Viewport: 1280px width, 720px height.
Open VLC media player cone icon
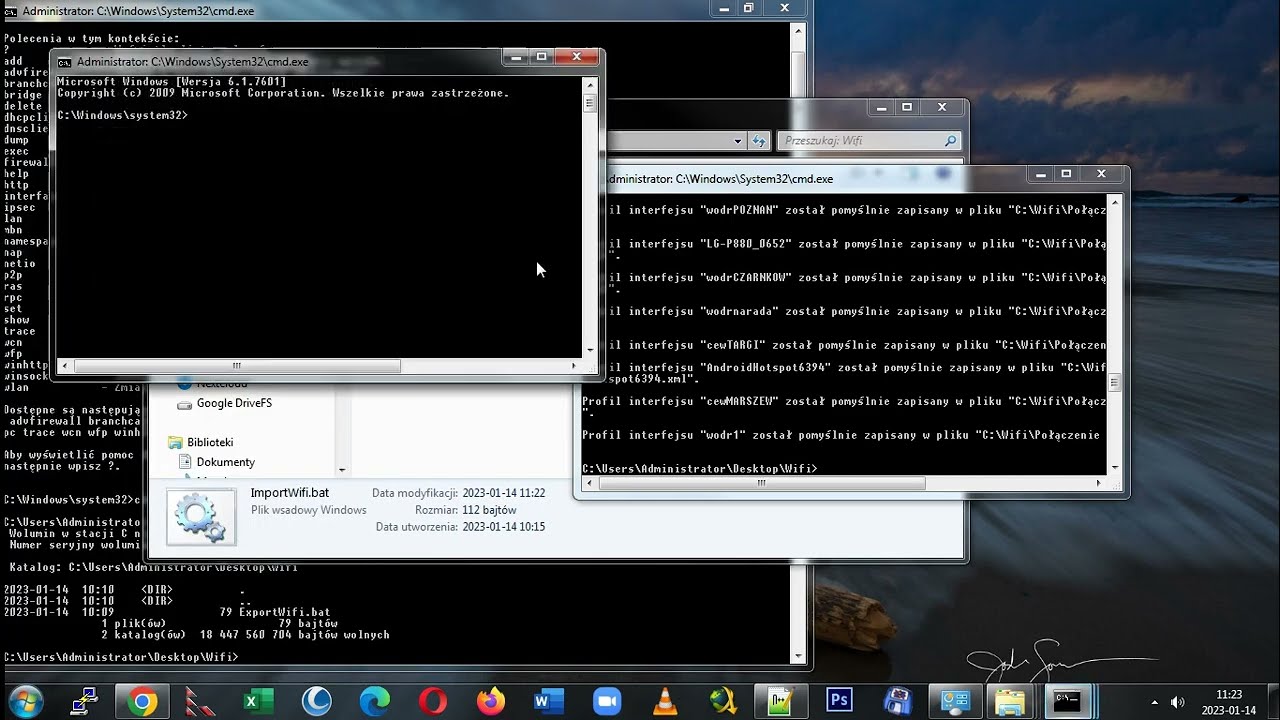[x=664, y=702]
